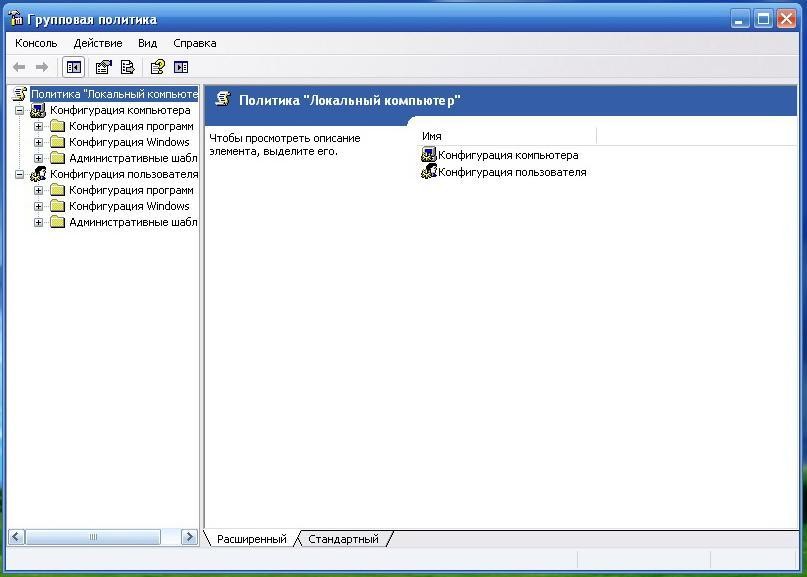Click the scroll icon in the right header

(x=223, y=99)
